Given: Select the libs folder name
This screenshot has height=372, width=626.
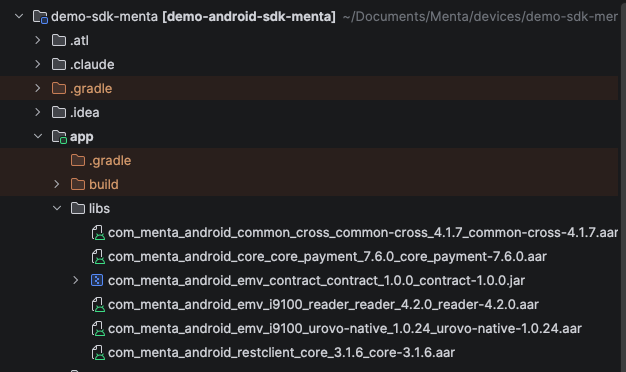Looking at the screenshot, I should [x=99, y=208].
